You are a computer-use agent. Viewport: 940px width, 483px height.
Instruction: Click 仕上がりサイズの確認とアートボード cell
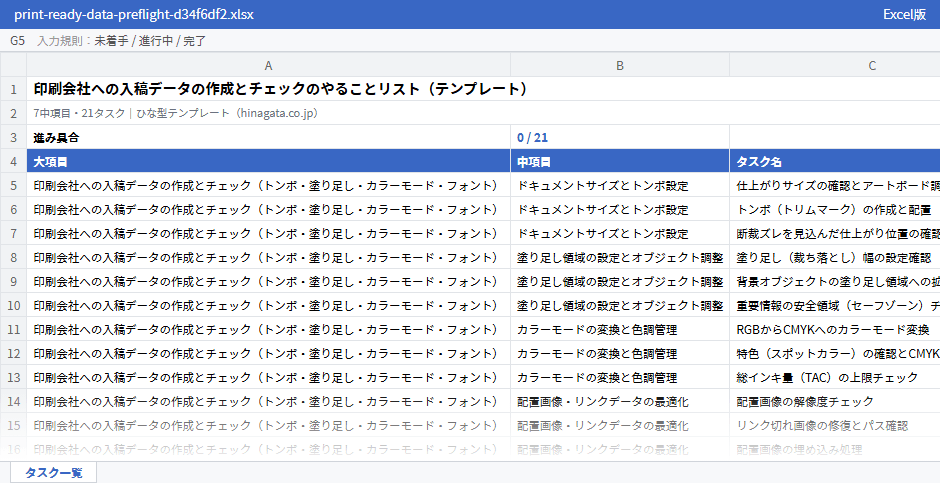tap(834, 185)
